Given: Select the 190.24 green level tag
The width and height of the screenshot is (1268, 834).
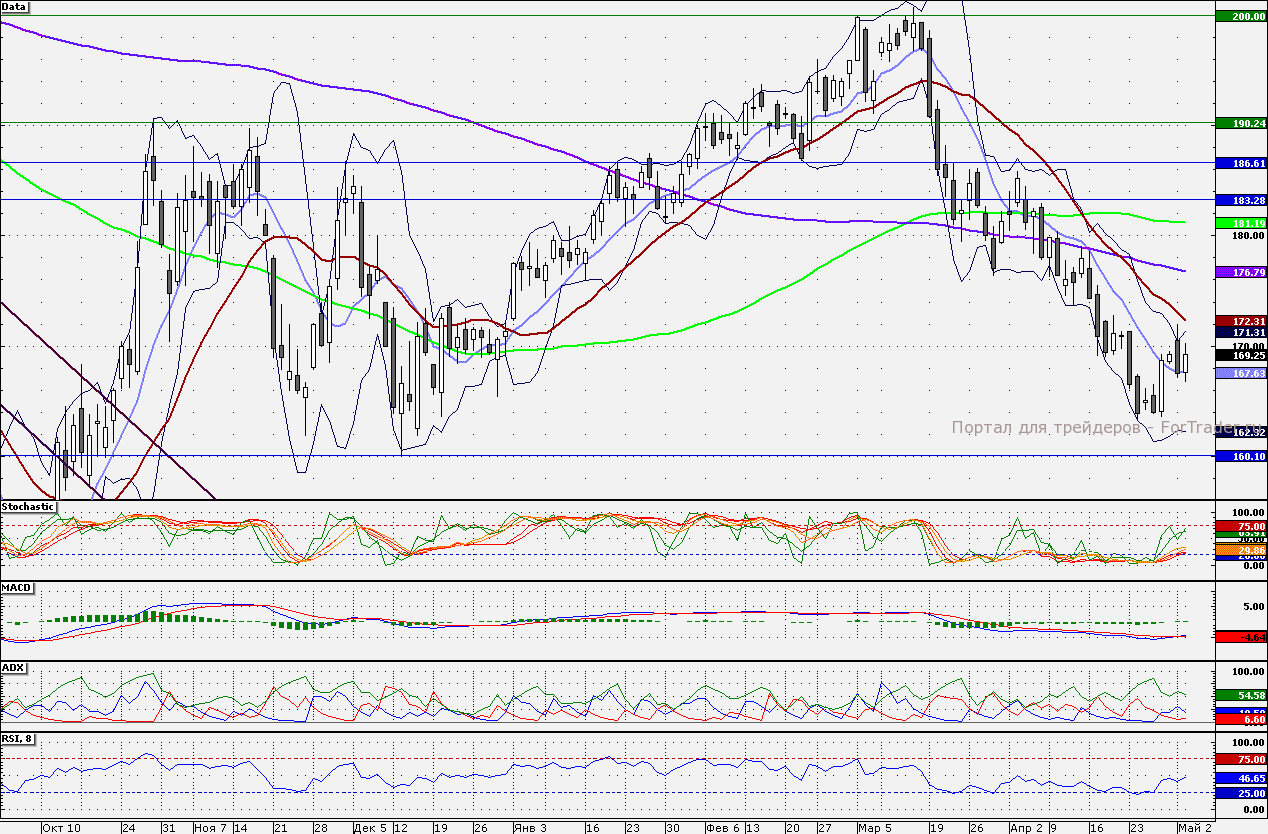Looking at the screenshot, I should click(x=1240, y=123).
